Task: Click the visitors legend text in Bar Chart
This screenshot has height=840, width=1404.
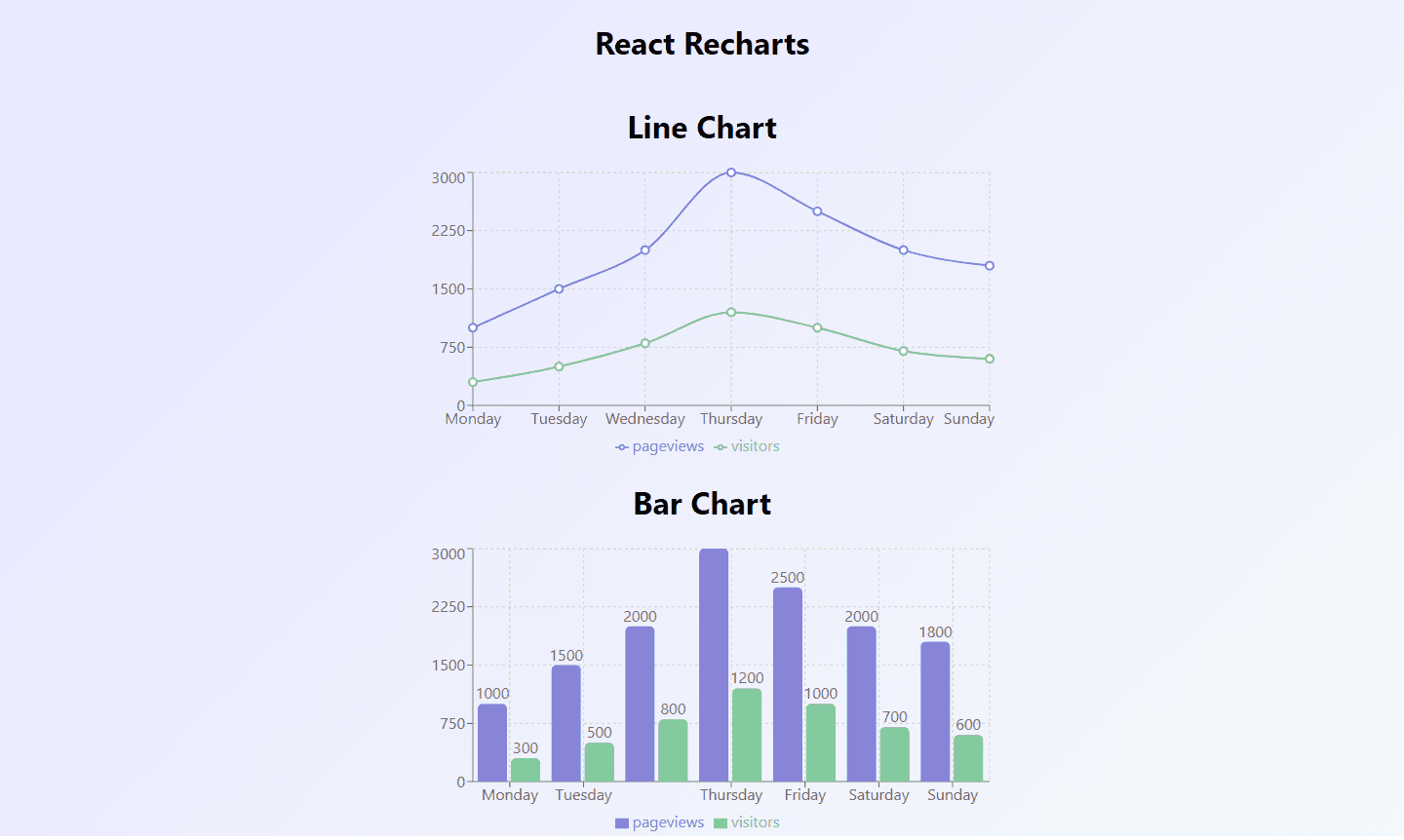Action: 756,823
